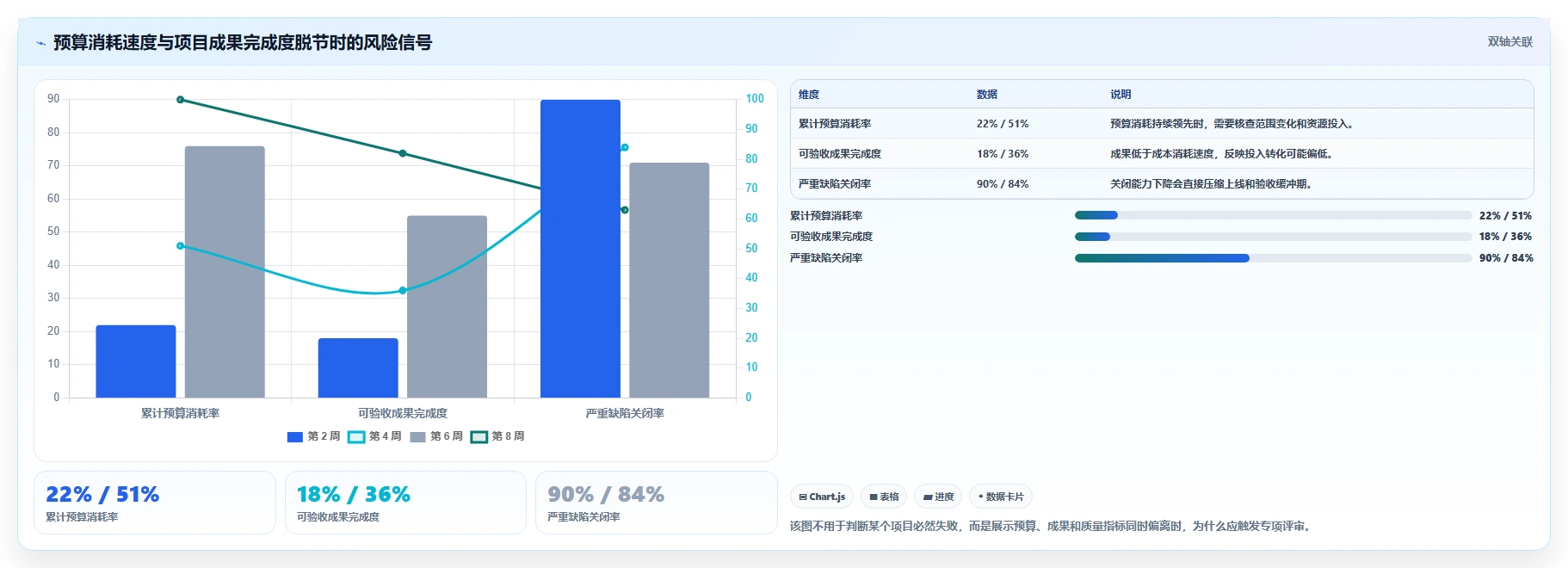Image resolution: width=1568 pixels, height=568 pixels.
Task: Open the 22% / 51% KPI card
Action: coord(155,503)
